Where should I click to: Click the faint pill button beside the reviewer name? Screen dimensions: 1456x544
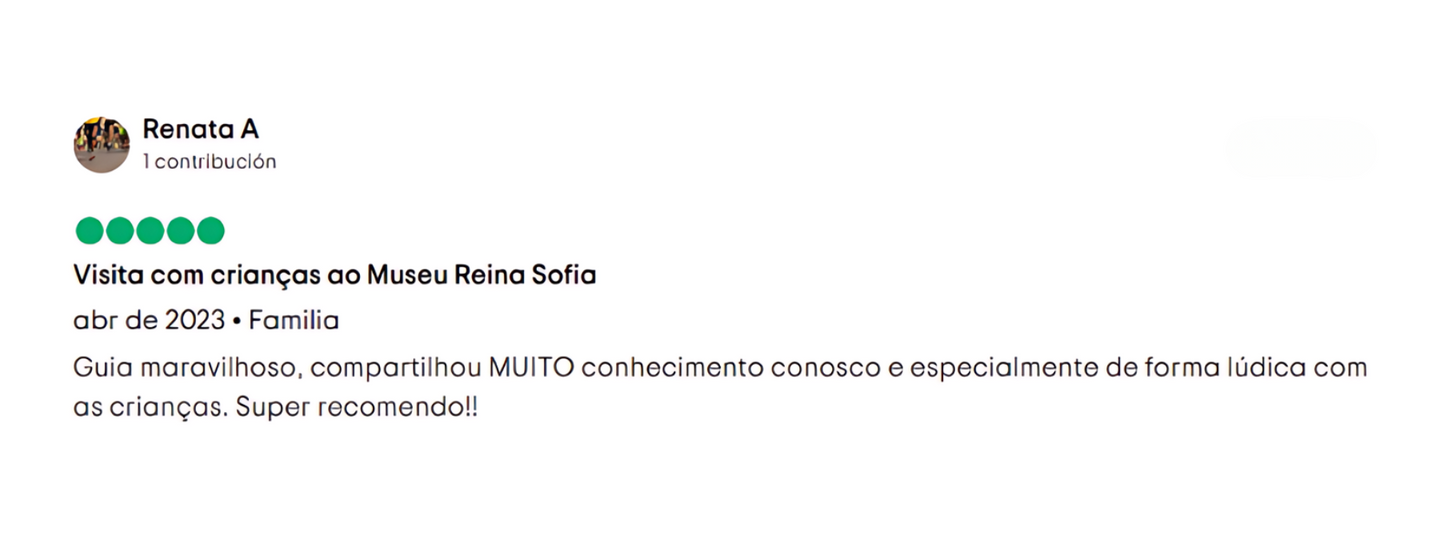1300,150
